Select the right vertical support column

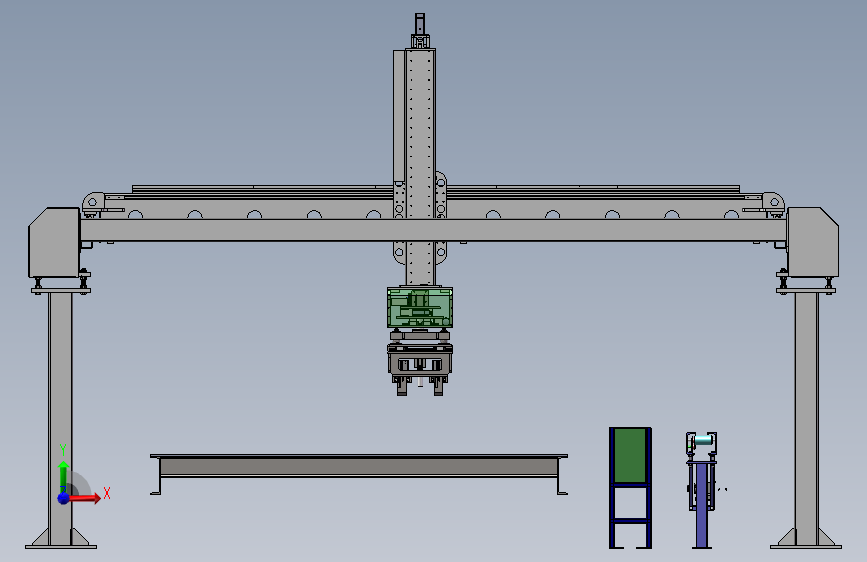(x=806, y=419)
